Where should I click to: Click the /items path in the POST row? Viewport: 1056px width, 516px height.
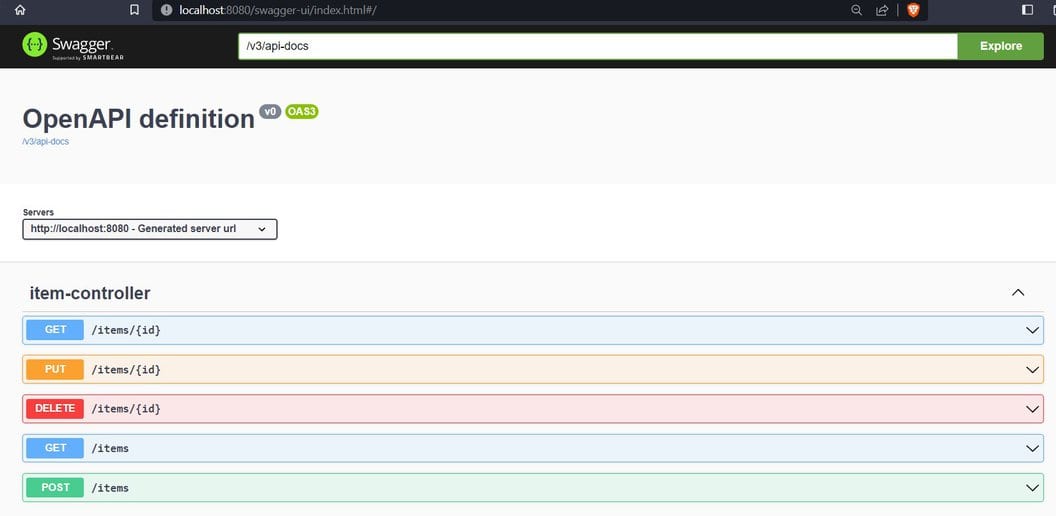(x=110, y=488)
